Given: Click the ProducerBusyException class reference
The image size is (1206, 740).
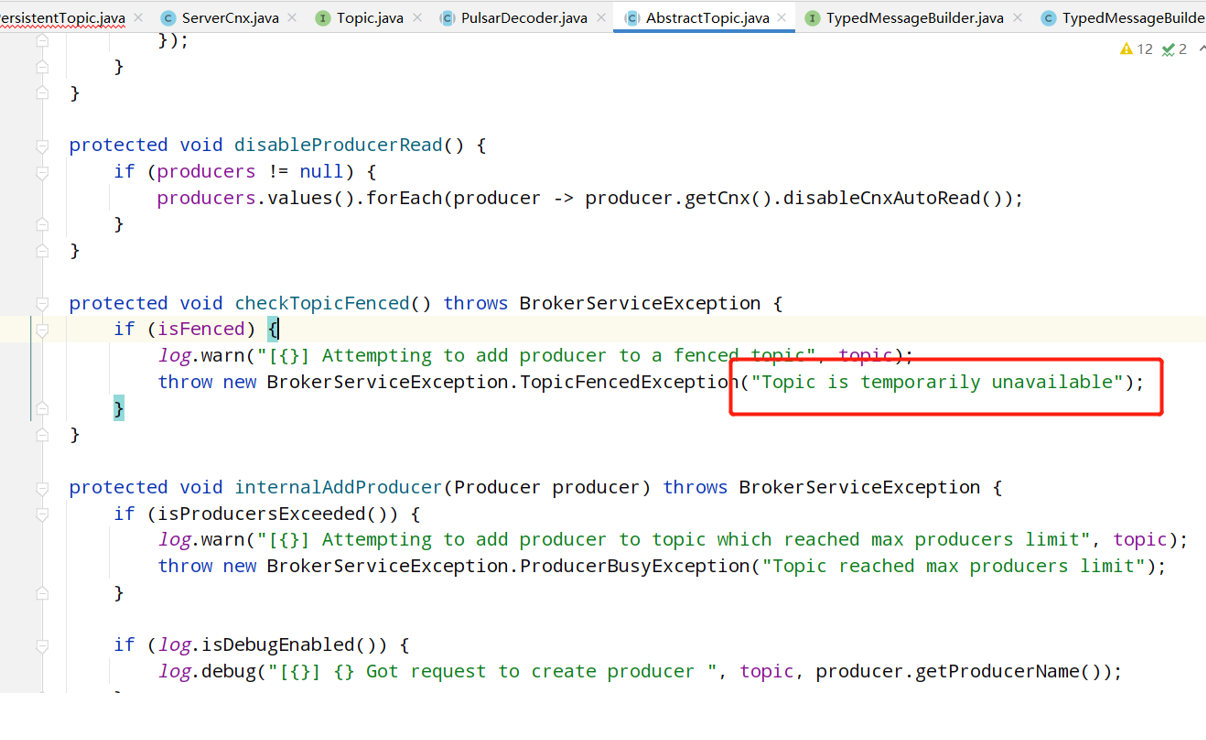Looking at the screenshot, I should (634, 566).
